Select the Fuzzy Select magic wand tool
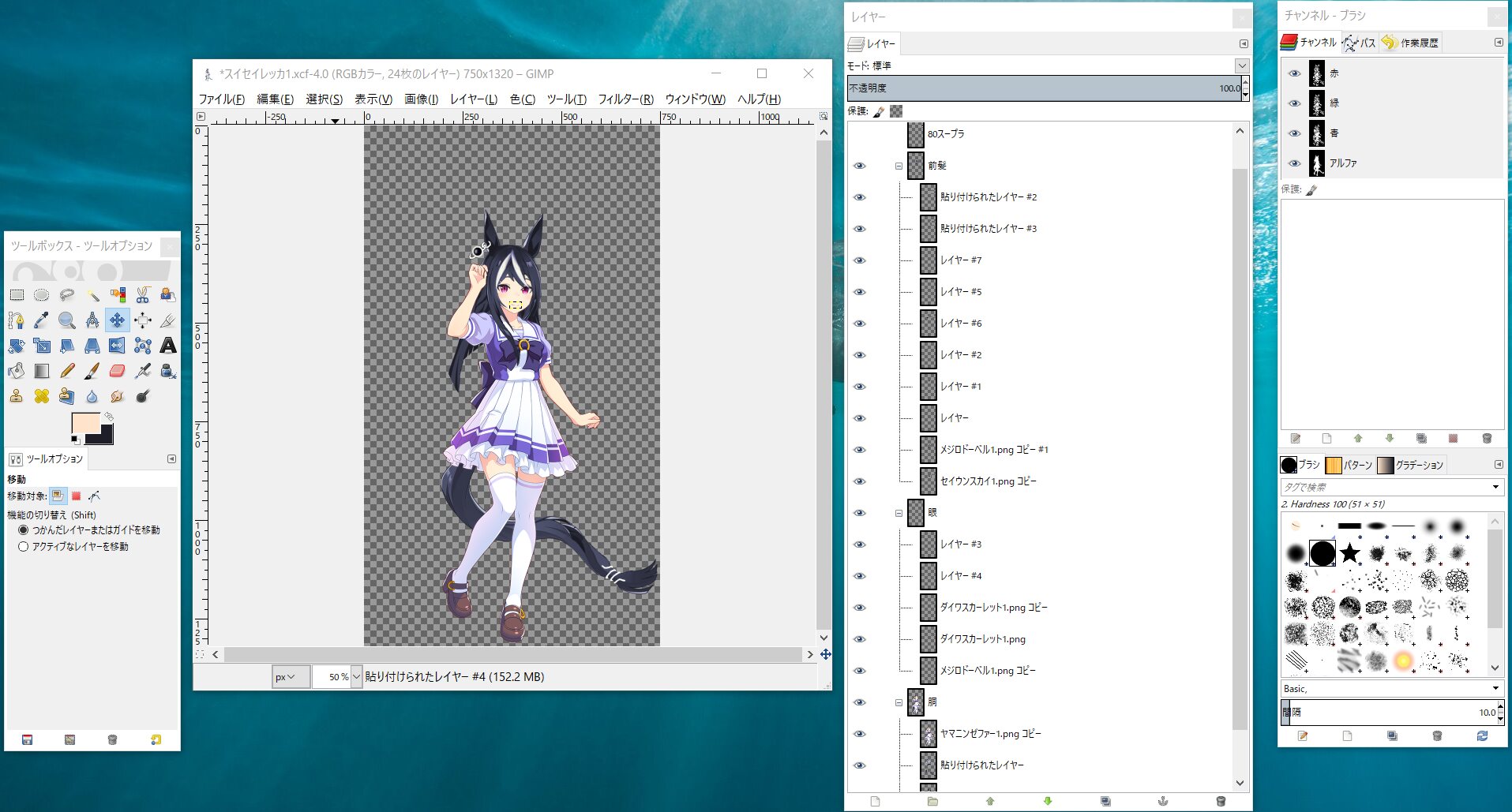The width and height of the screenshot is (1512, 812). coord(92,295)
